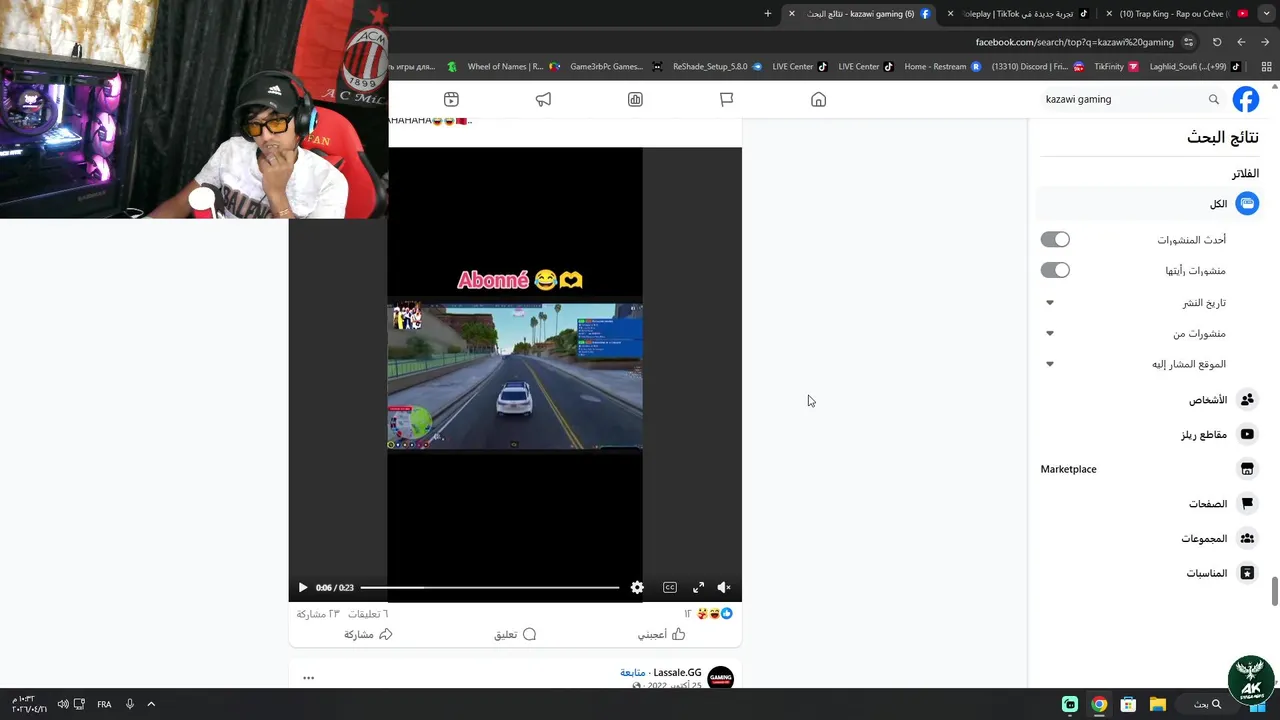1280x720 pixels.
Task: Open video settings gear icon
Action: [637, 588]
